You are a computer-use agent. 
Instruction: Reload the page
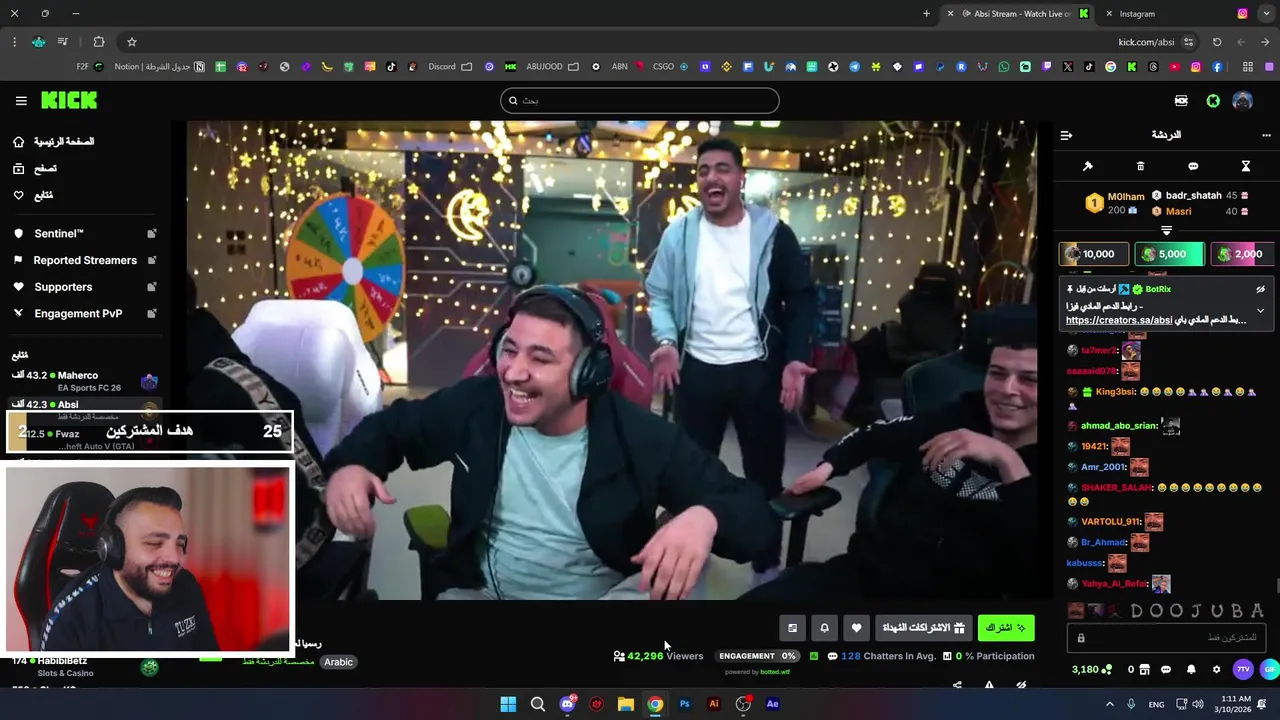coord(1217,42)
